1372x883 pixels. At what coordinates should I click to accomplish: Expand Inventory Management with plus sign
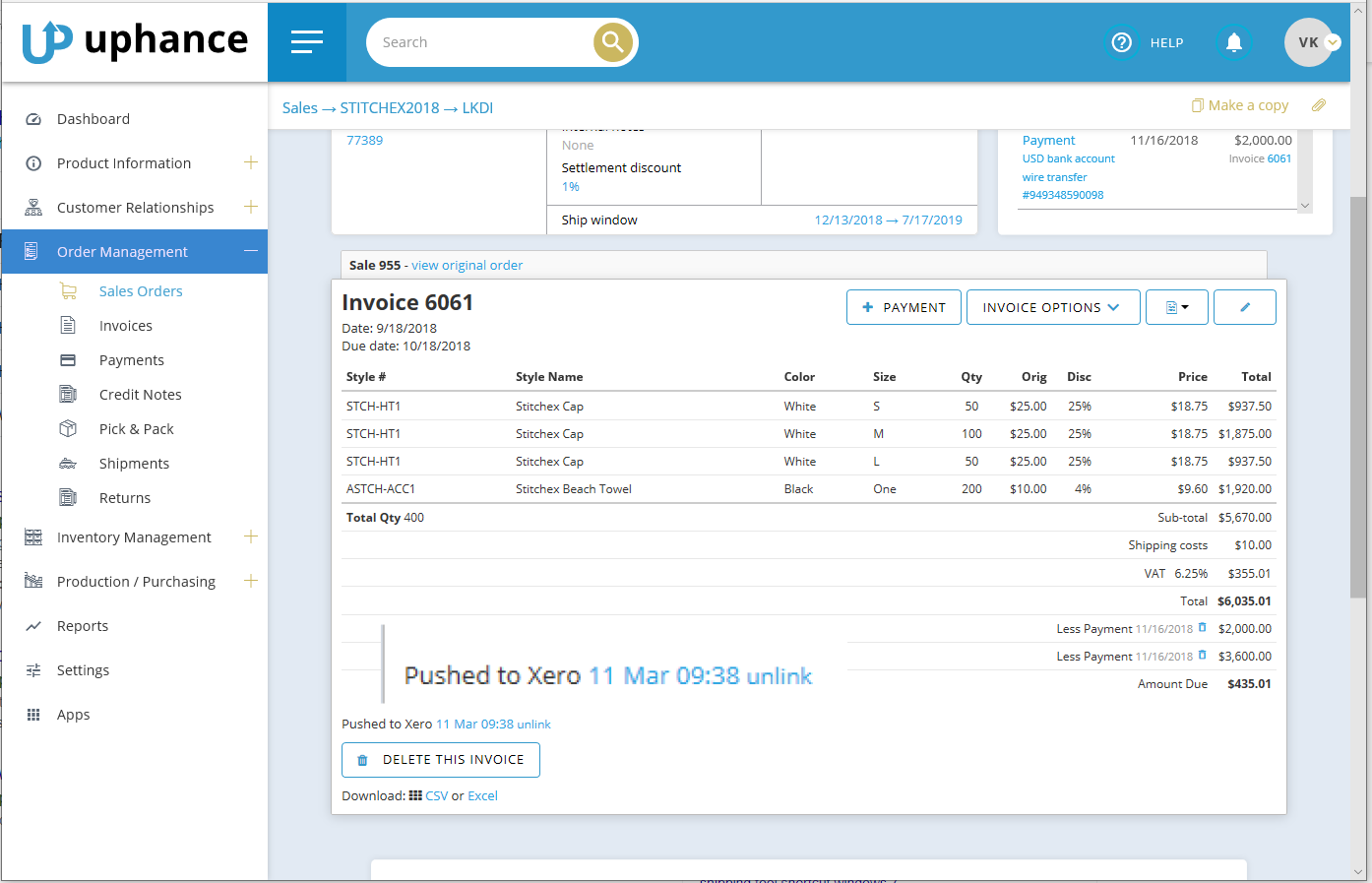(x=251, y=536)
